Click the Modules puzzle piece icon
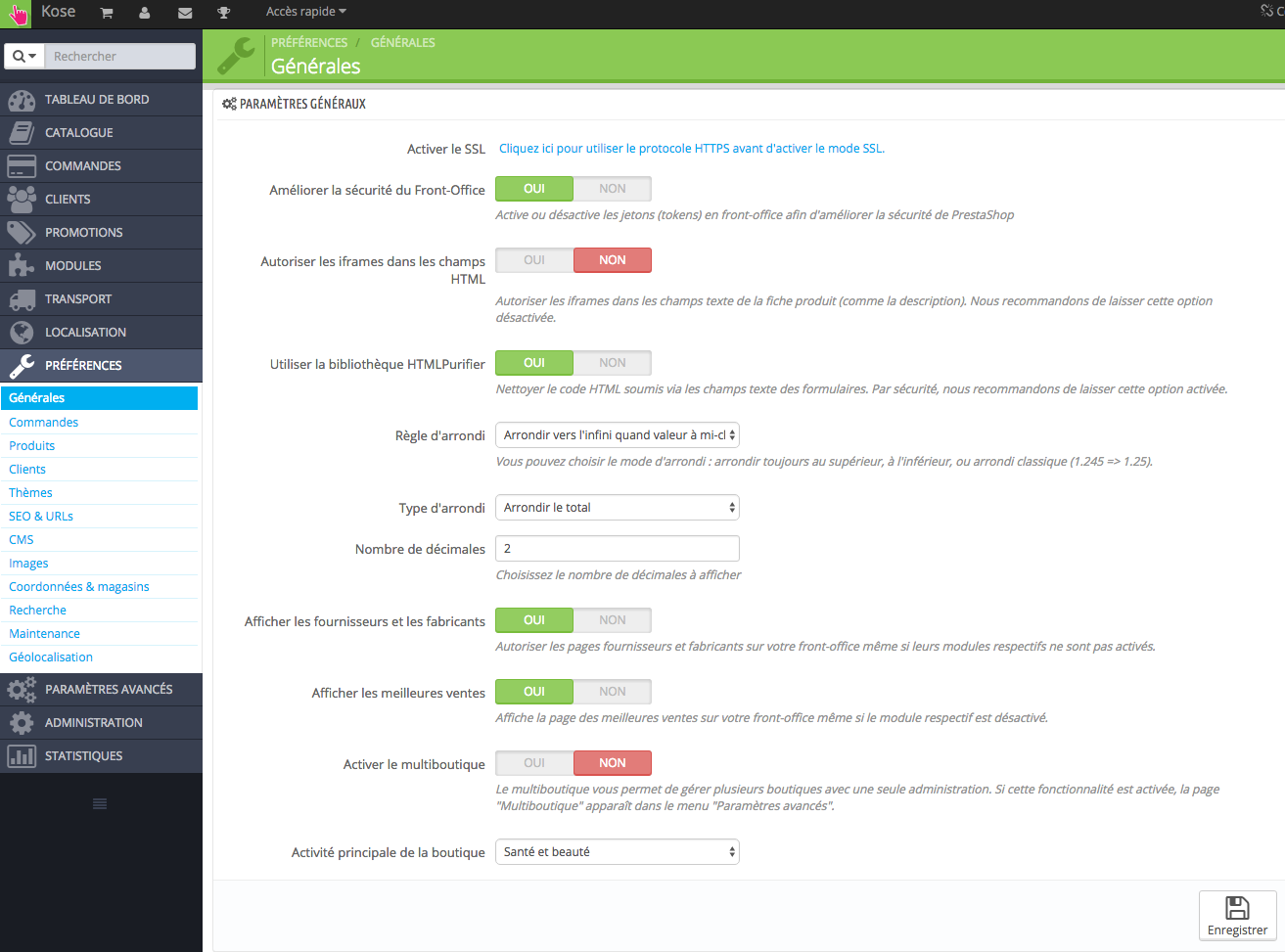The height and width of the screenshot is (952, 1285). point(22,266)
